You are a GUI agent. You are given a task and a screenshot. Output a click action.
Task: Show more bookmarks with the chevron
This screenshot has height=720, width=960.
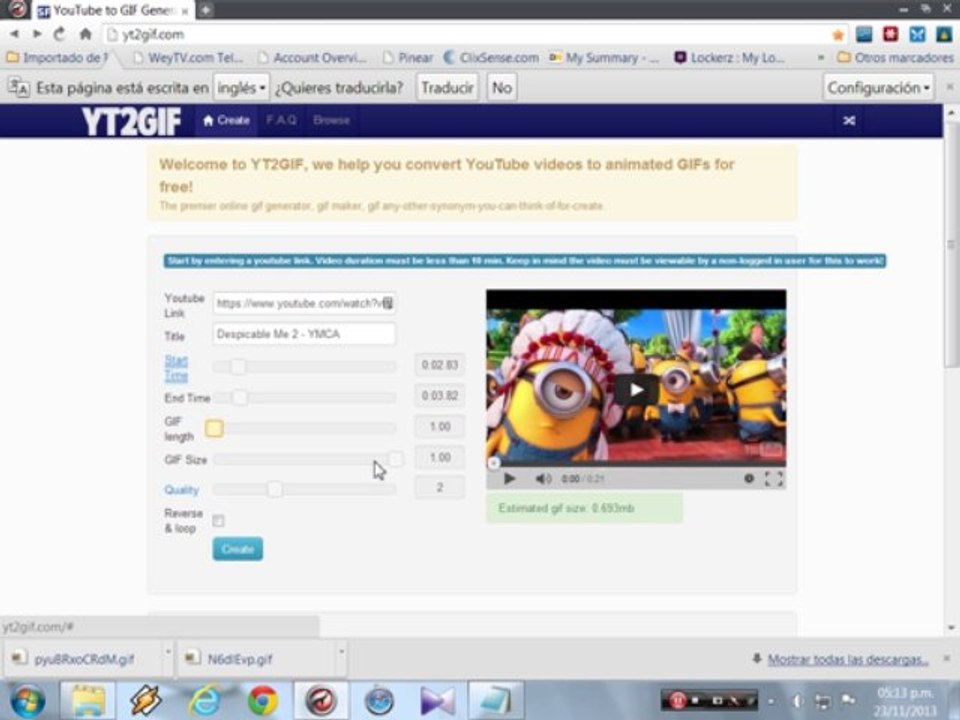820,58
